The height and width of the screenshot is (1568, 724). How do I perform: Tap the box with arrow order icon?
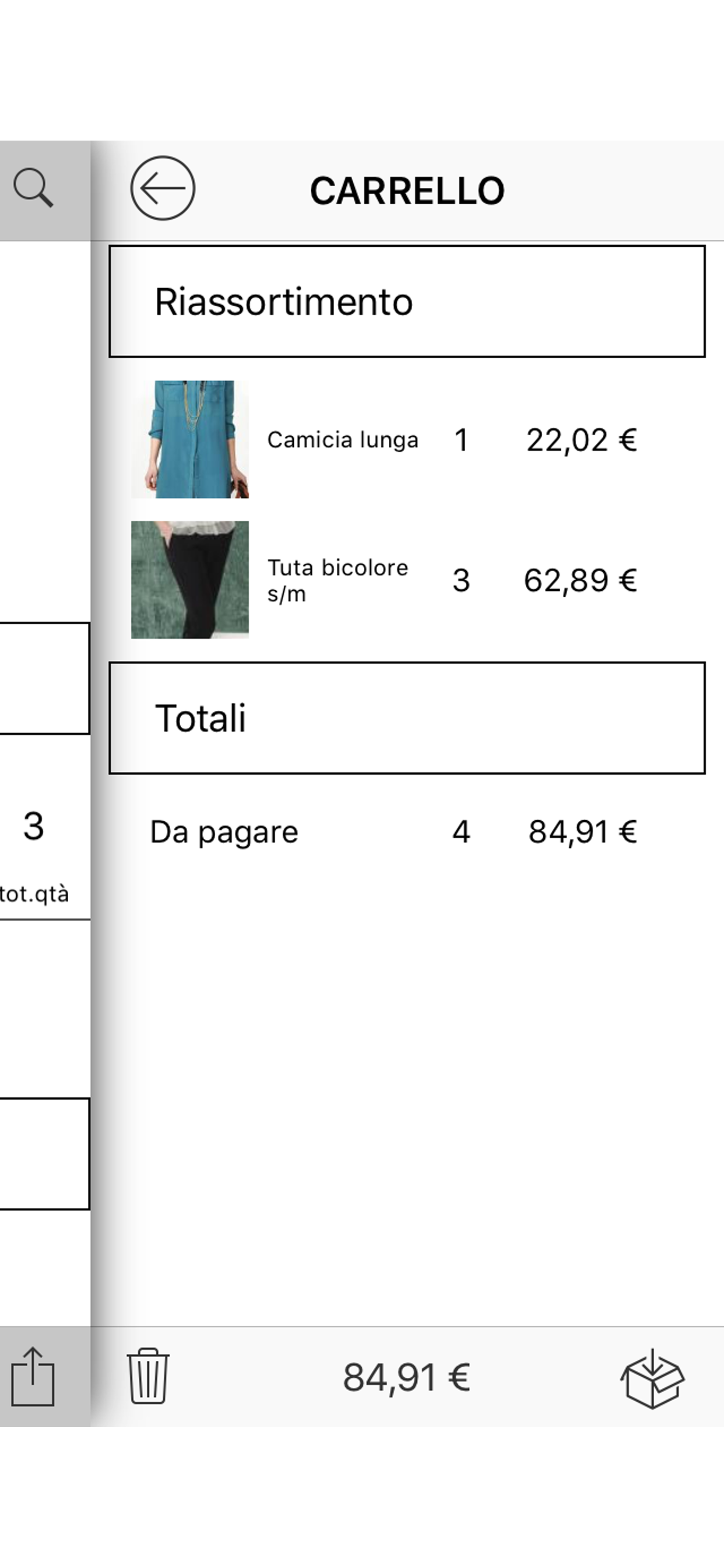pyautogui.click(x=652, y=1378)
